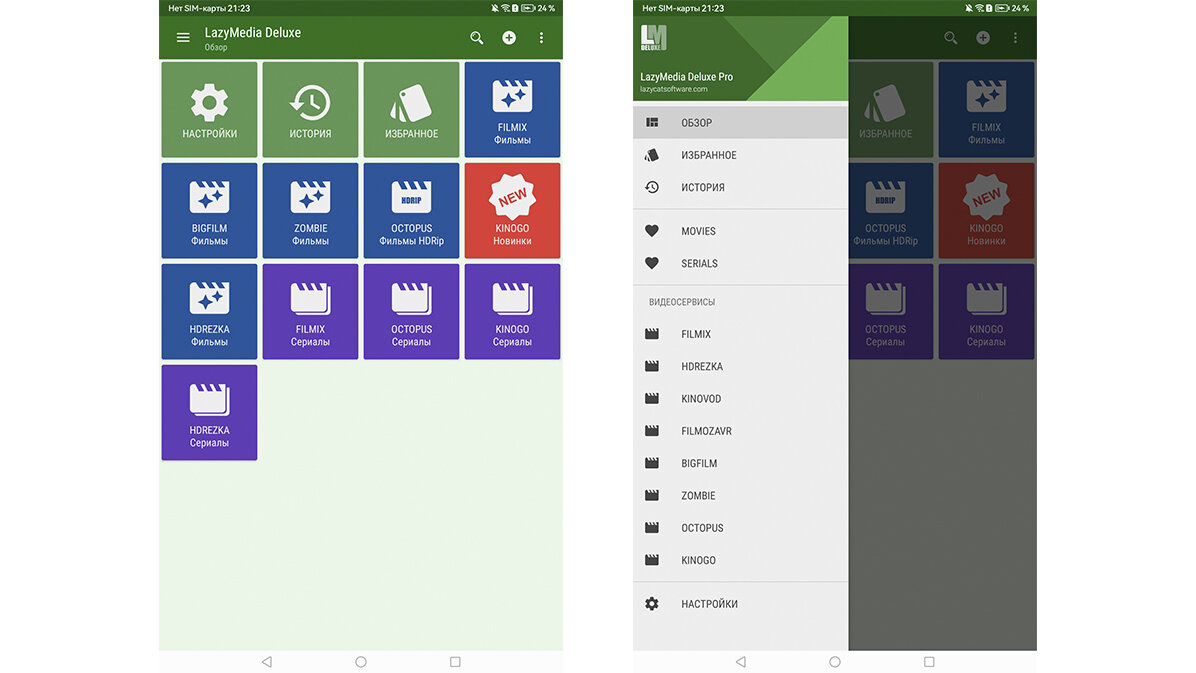Open the KINOGO Сериалы tile in left screen
This screenshot has height=673, width=1196.
[512, 311]
